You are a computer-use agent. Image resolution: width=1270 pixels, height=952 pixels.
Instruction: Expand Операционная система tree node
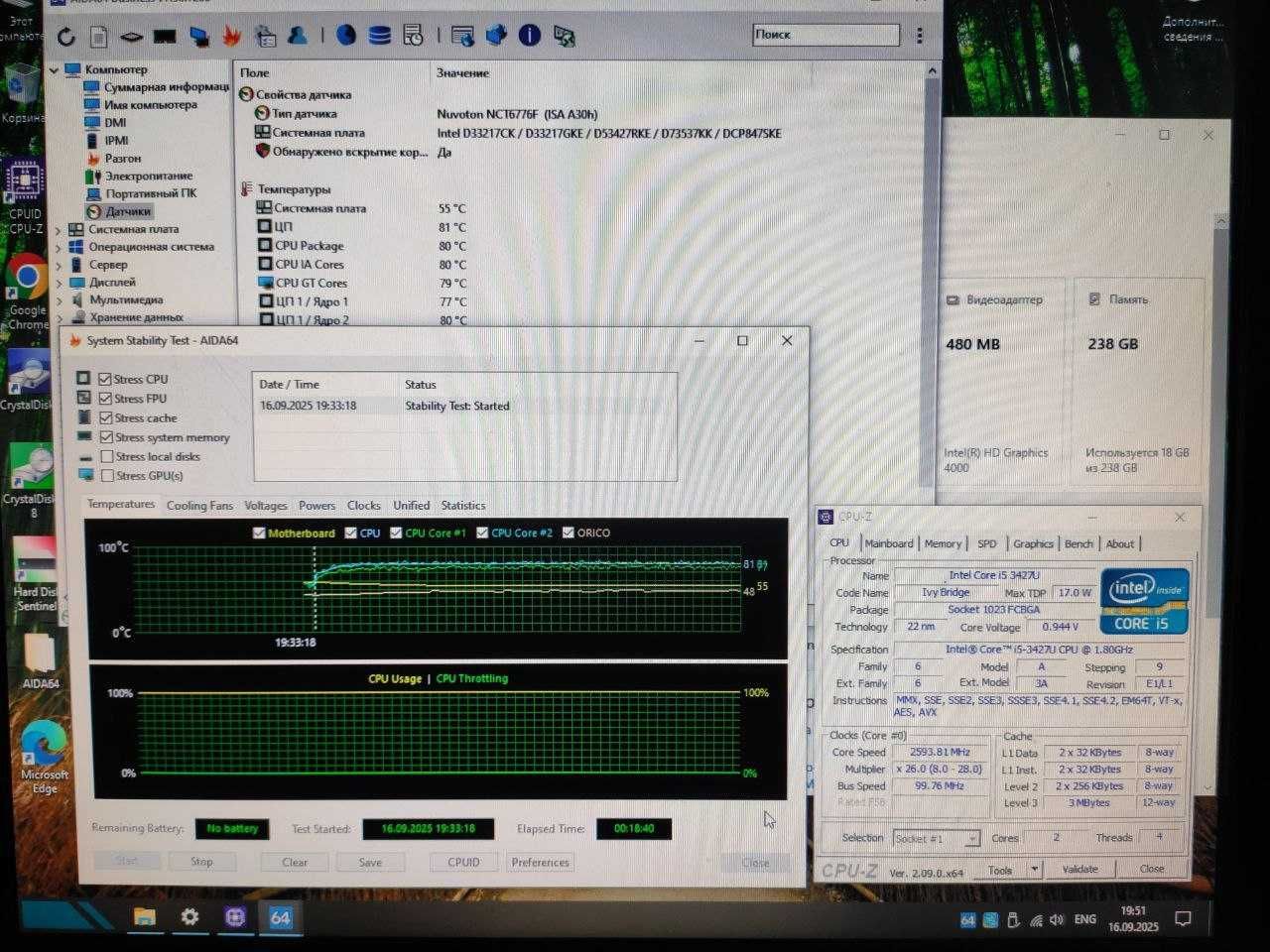coord(59,248)
